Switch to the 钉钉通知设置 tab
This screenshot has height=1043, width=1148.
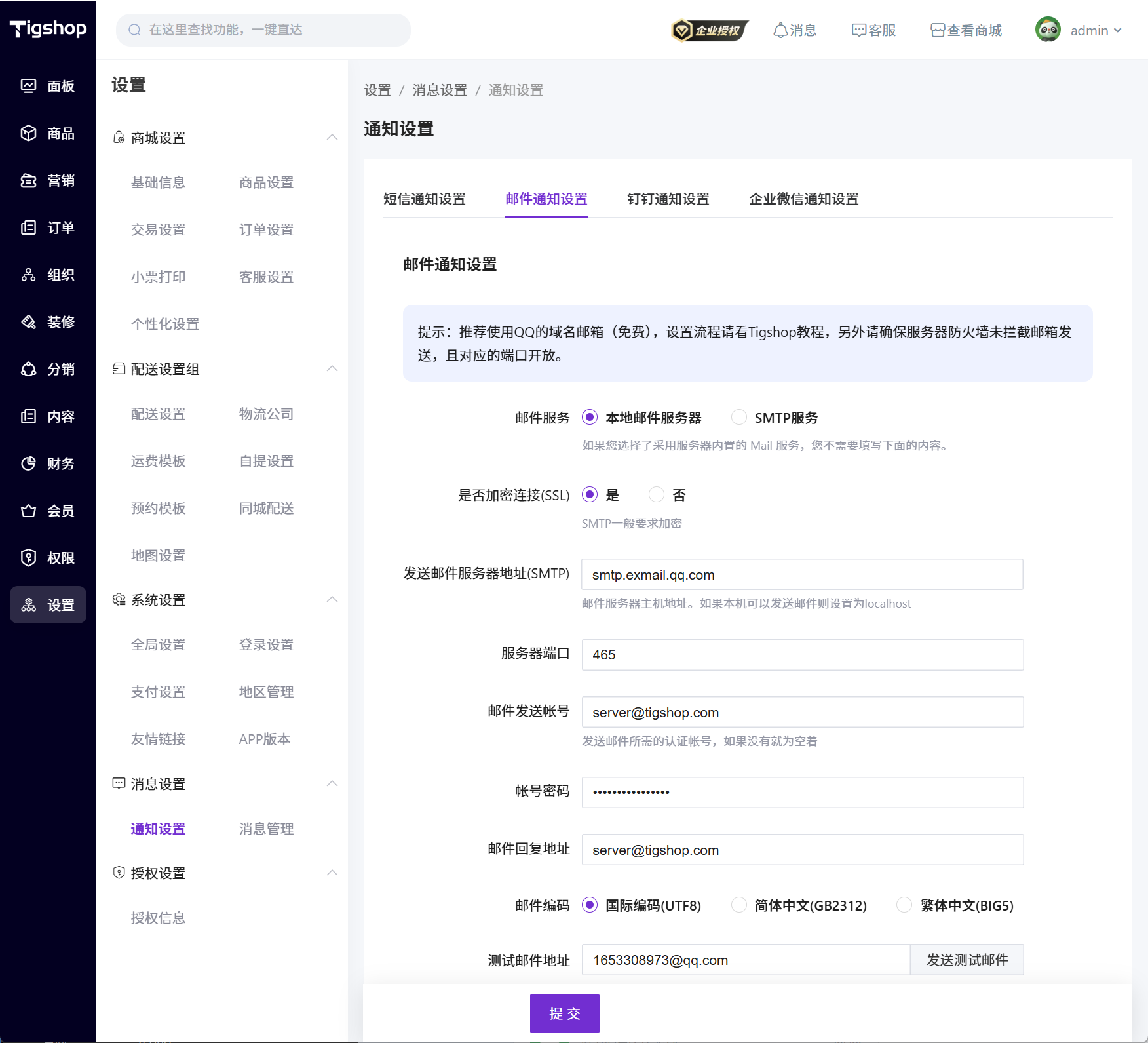(x=668, y=199)
